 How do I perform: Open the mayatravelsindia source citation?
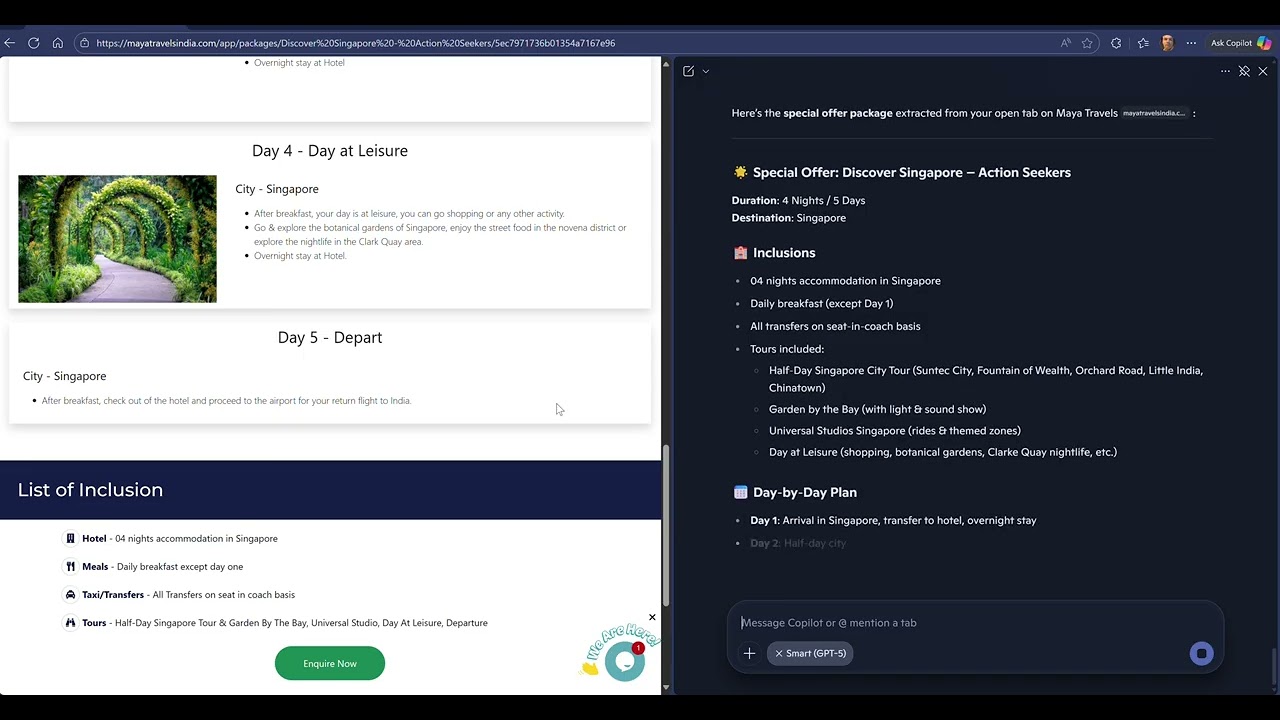click(x=1154, y=113)
